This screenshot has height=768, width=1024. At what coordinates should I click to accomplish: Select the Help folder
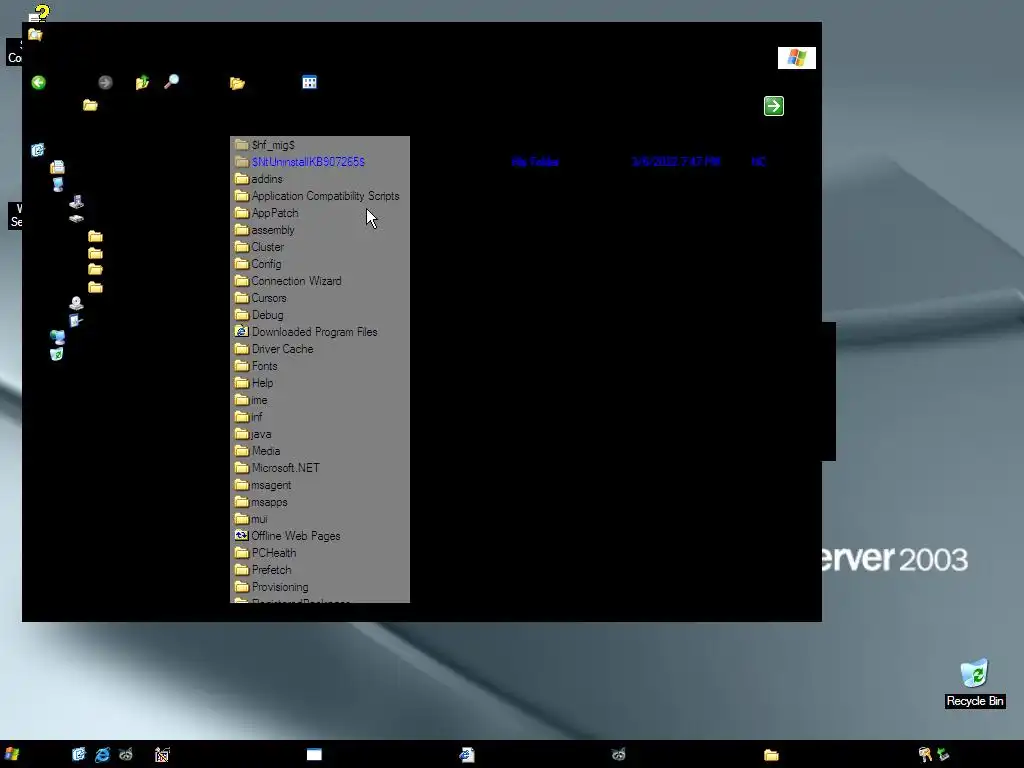[x=254, y=383]
